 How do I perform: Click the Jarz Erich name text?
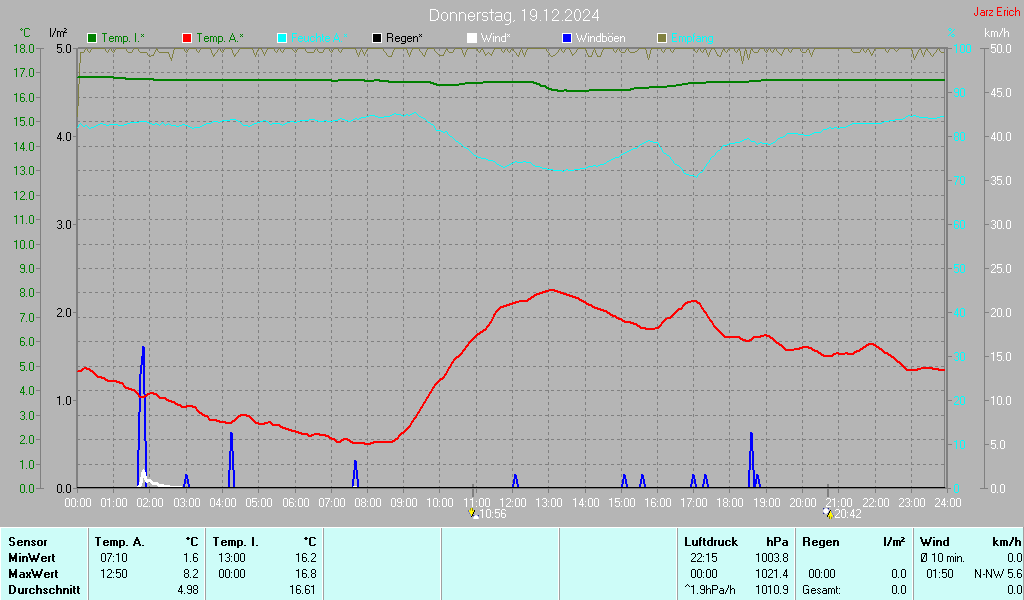(x=996, y=12)
